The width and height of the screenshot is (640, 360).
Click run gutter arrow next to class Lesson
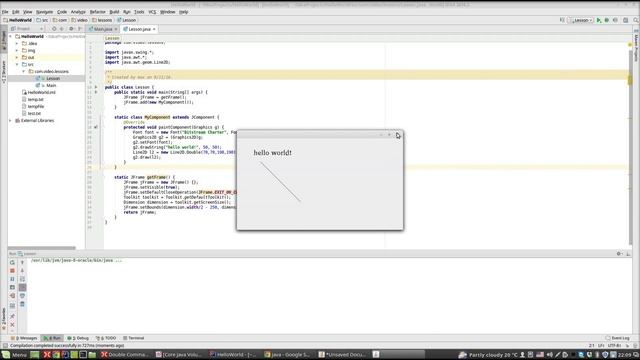[x=96, y=87]
